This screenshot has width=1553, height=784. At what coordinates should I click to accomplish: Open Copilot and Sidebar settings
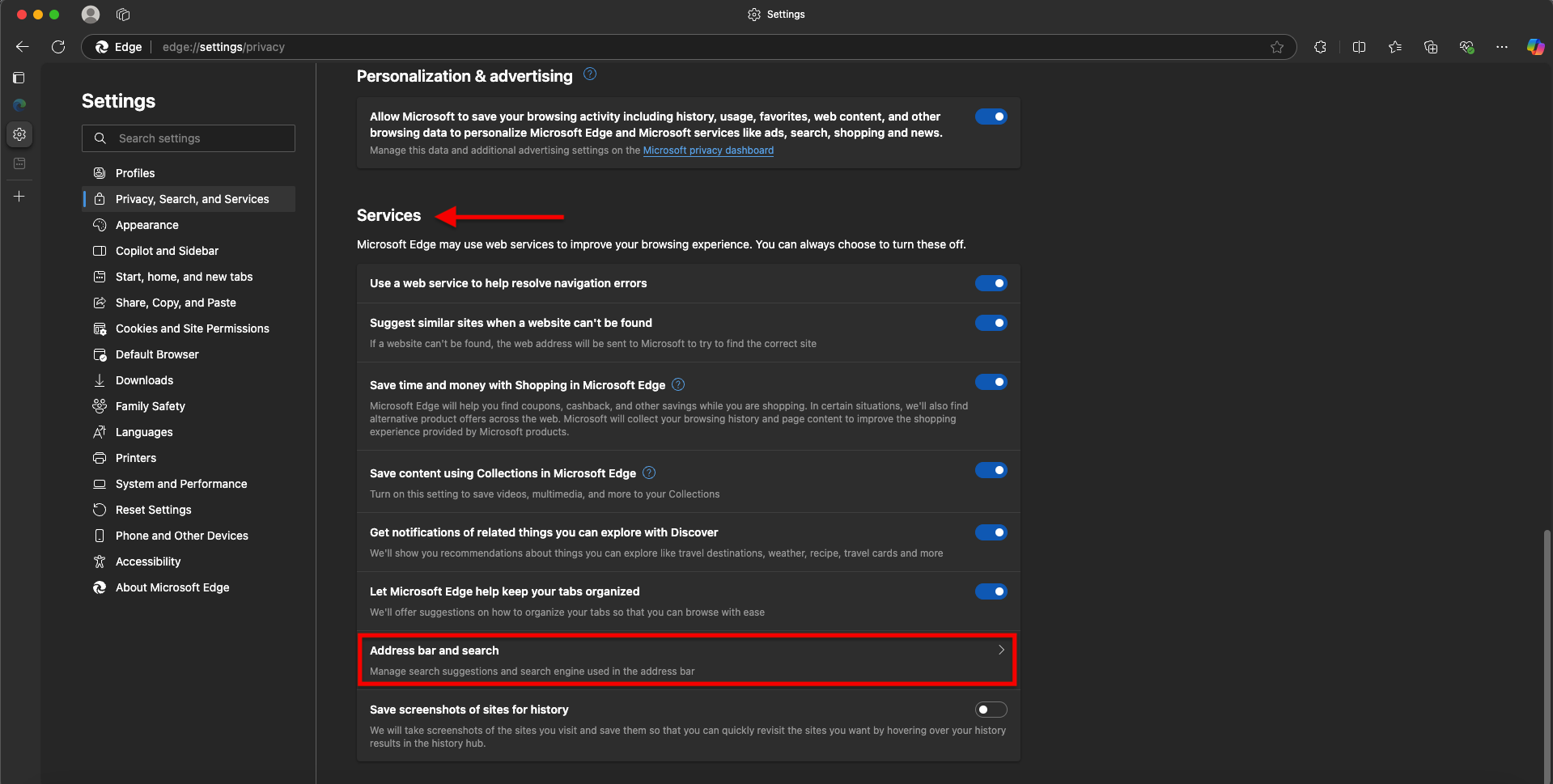tap(189, 251)
